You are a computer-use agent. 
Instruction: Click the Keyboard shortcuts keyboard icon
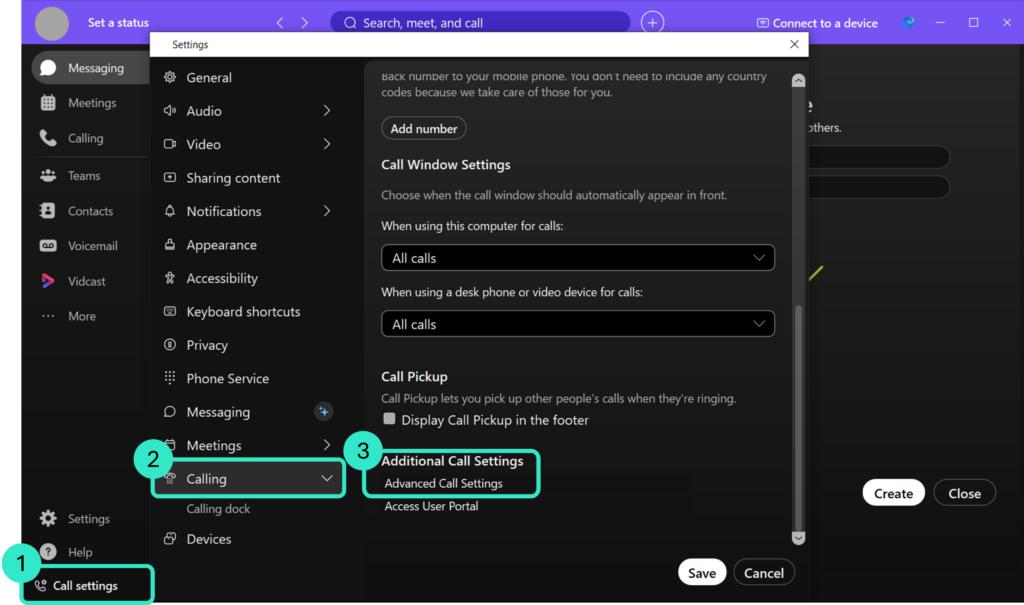(x=170, y=311)
